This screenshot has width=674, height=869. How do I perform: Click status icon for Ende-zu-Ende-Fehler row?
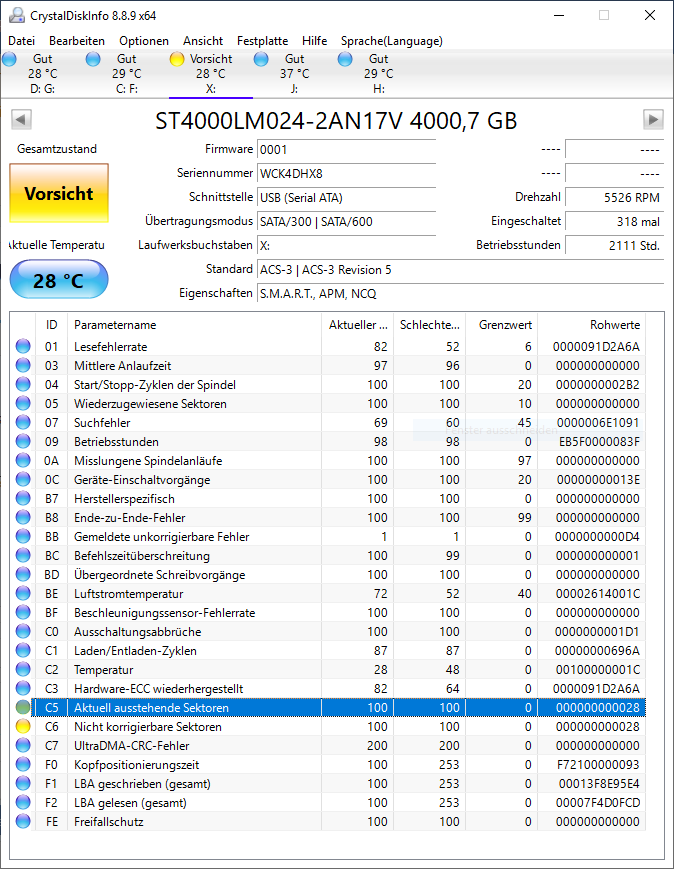pyautogui.click(x=23, y=518)
